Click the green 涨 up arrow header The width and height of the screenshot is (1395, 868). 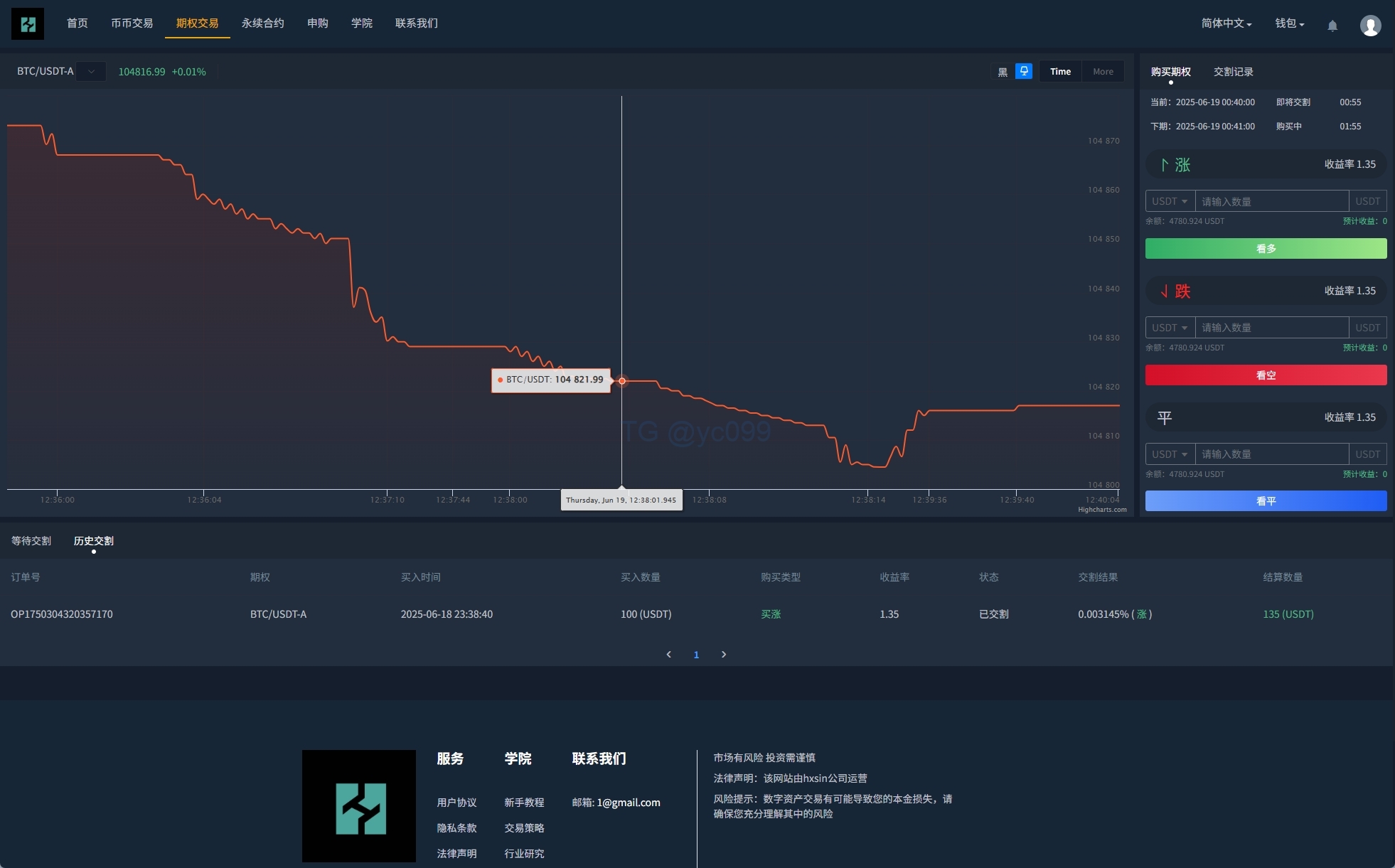tap(1176, 165)
